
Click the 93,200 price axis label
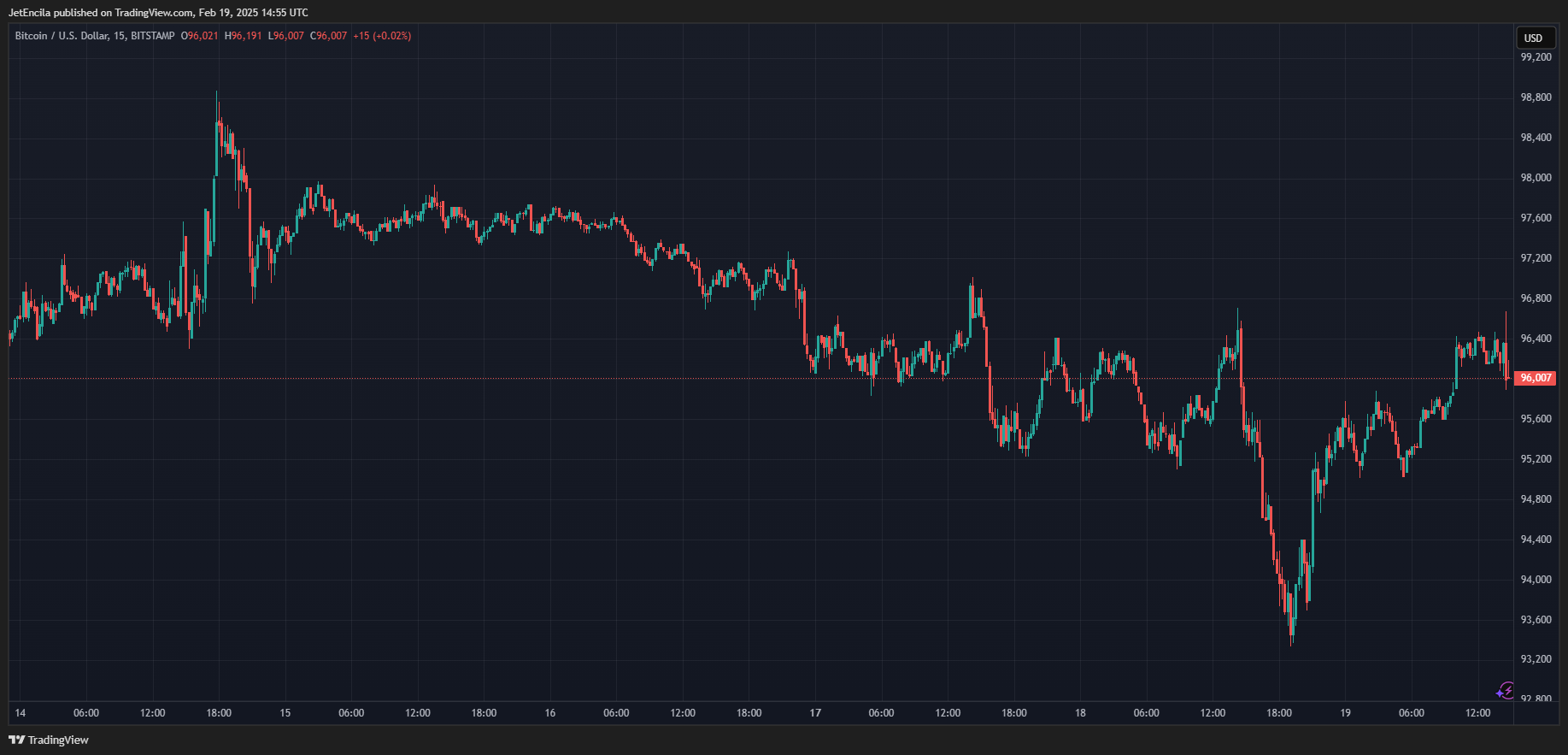[1536, 659]
